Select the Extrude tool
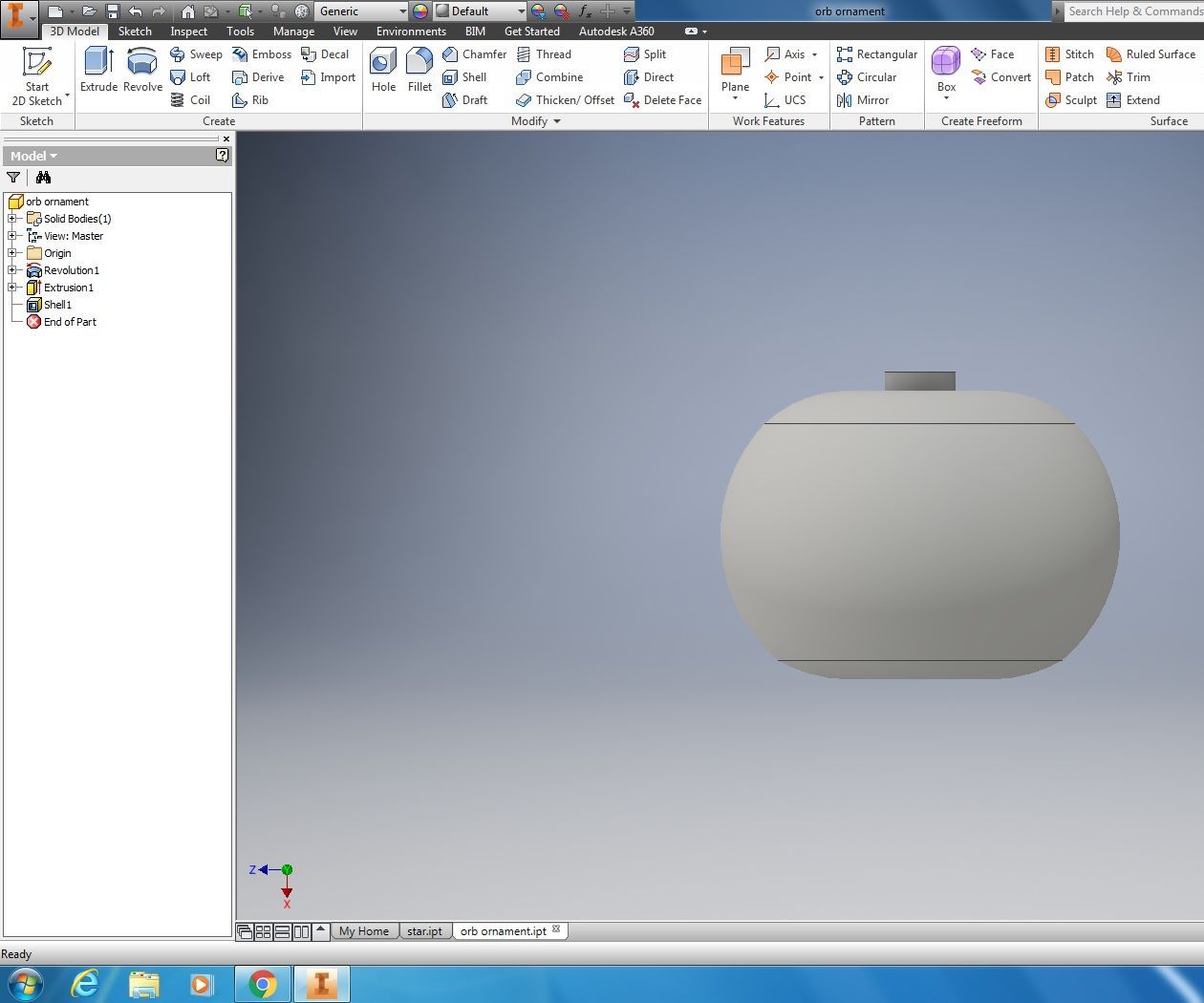 98,70
